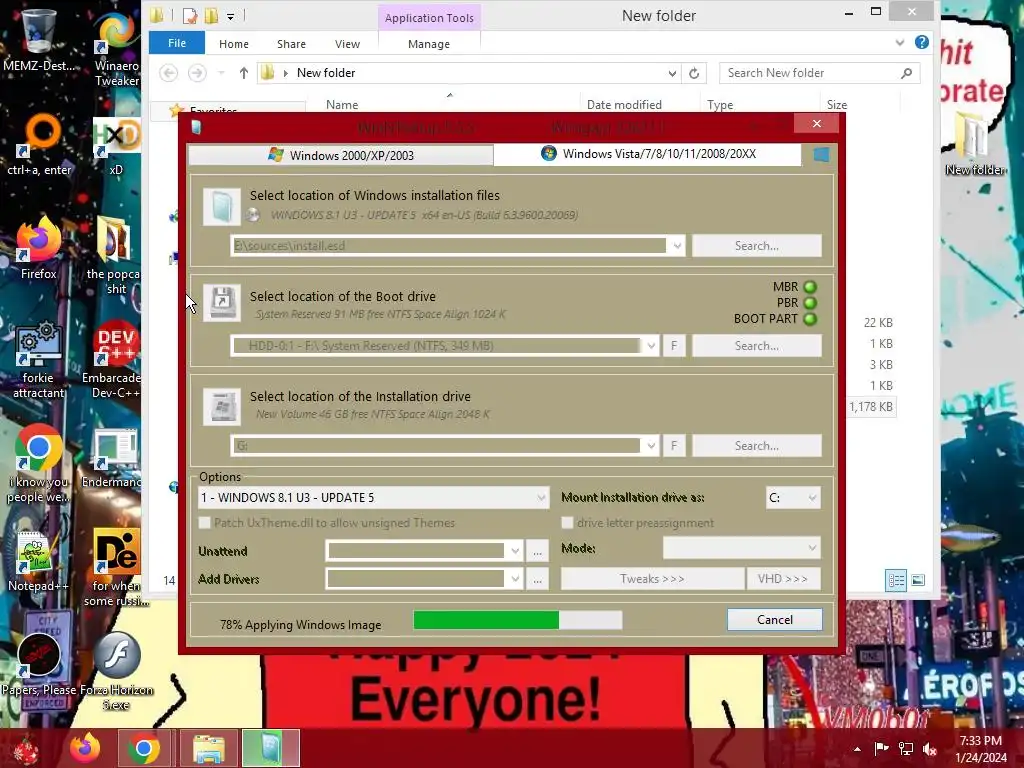Open the Mount Installation drive C: dropdown
Screen dimensions: 1024x768
coord(793,498)
